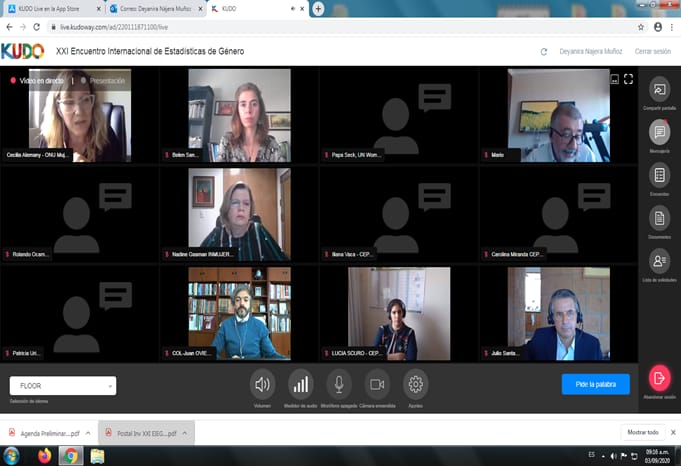Toggle fullscreen video view
Screen dimensions: 681x466
coord(629,79)
